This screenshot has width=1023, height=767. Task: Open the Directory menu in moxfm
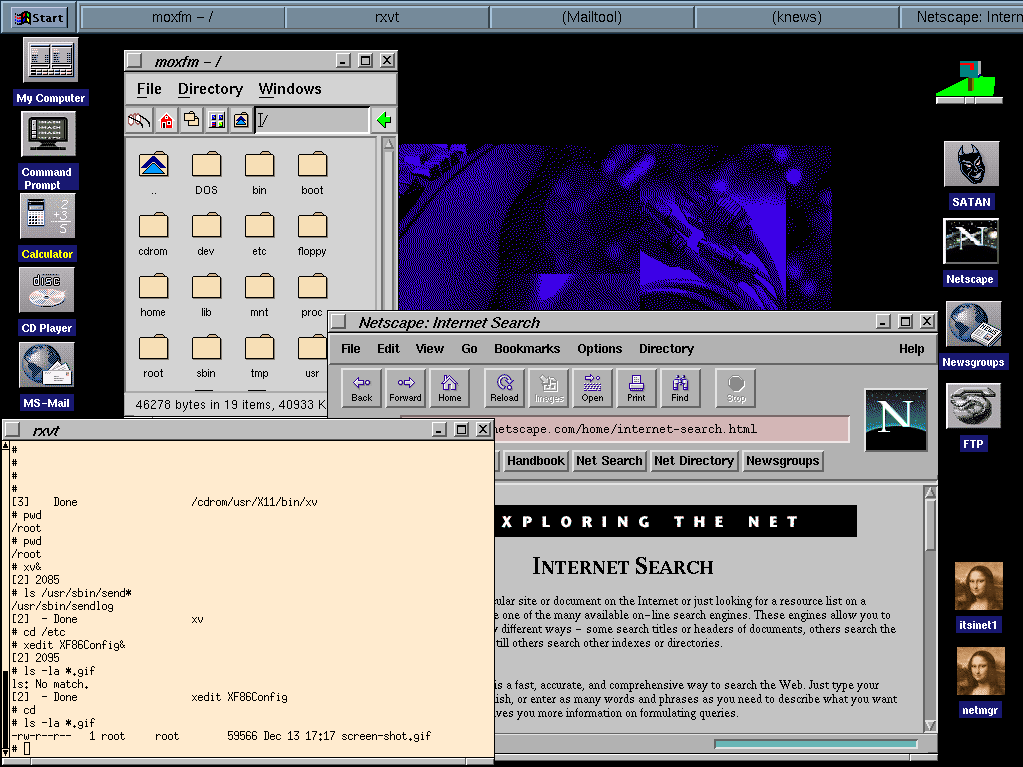click(210, 89)
